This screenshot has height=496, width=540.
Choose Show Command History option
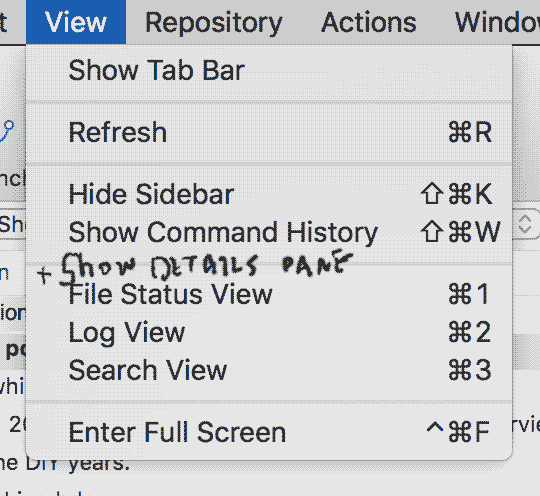point(269,232)
